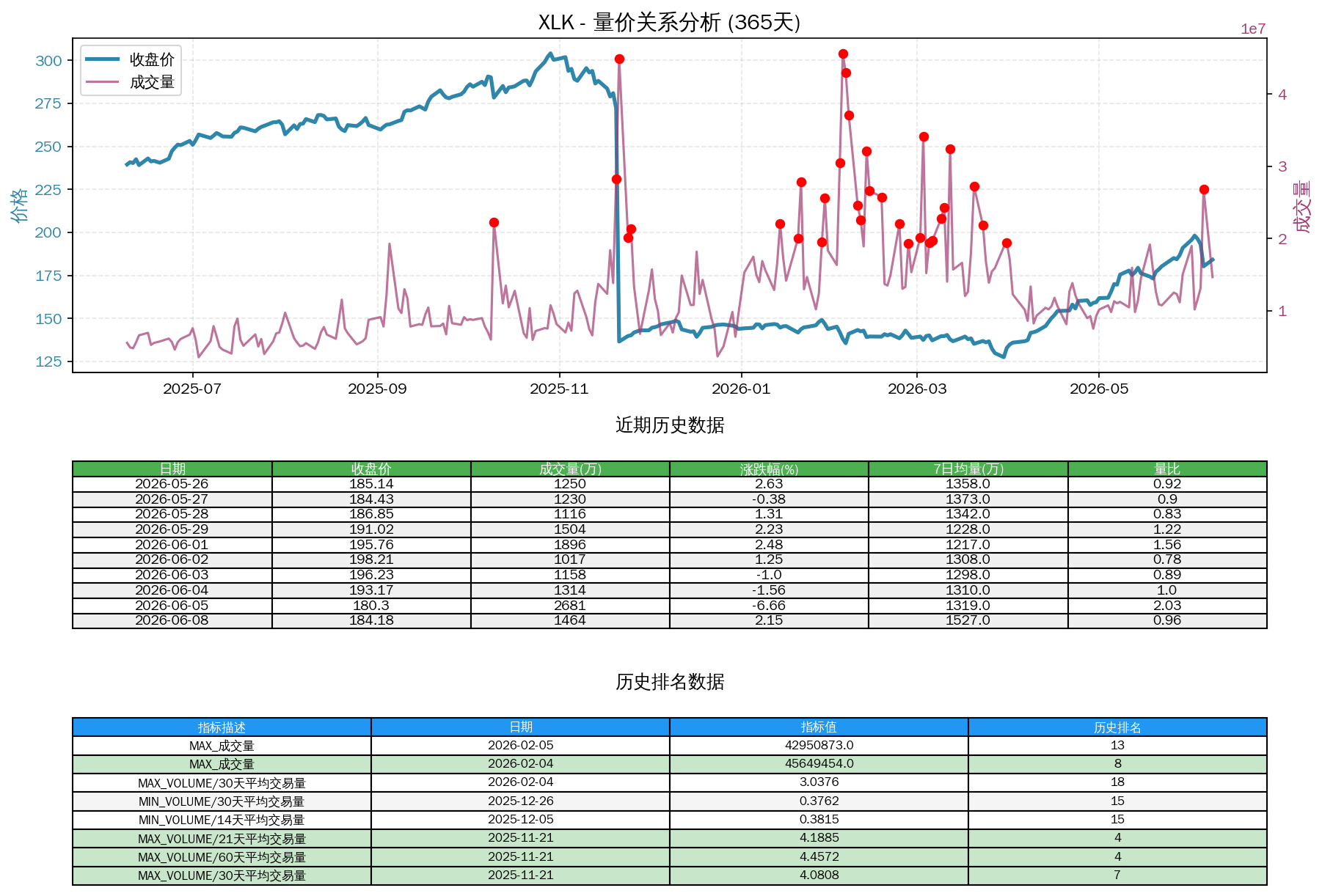Viewport: 1322px width, 896px height.
Task: Click the isolated red volume marker in October 2025
Action: click(494, 222)
